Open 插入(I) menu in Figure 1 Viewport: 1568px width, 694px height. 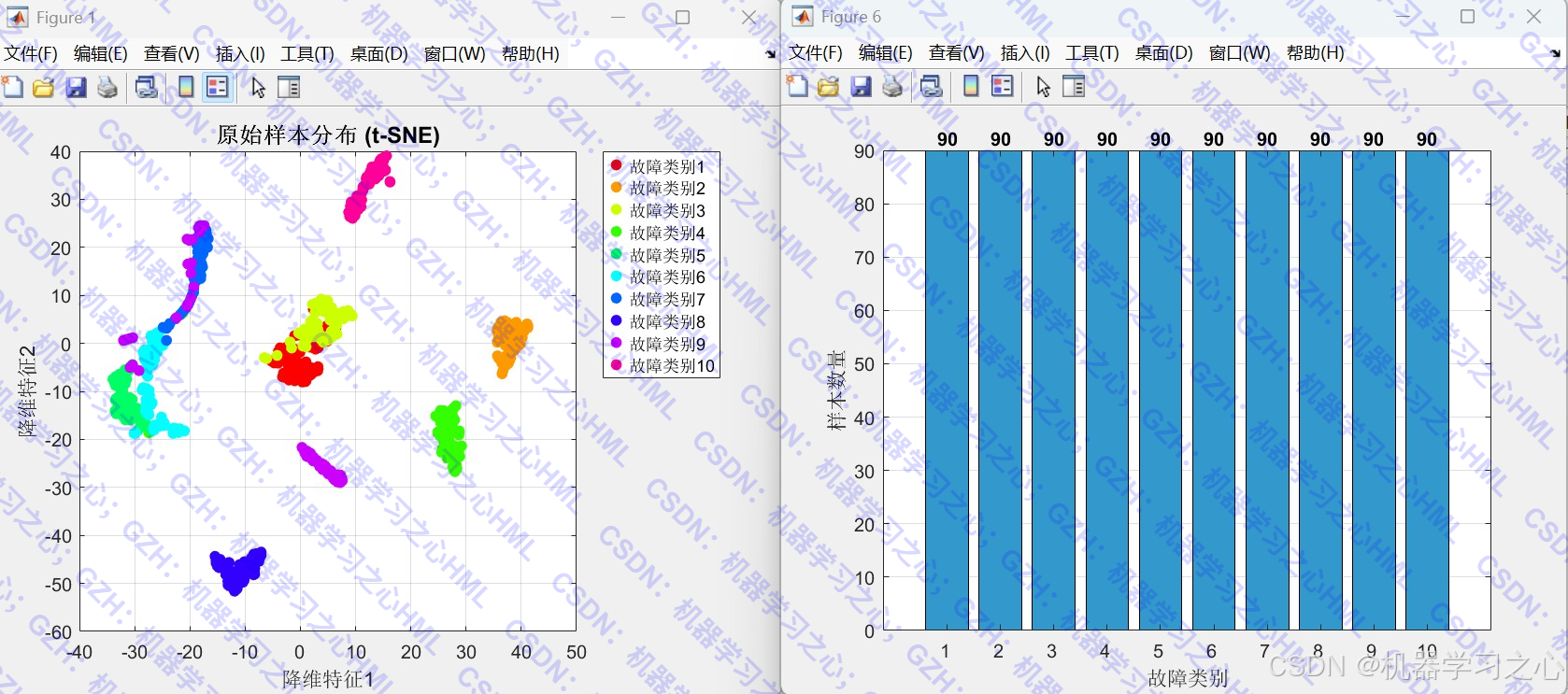pyautogui.click(x=240, y=54)
